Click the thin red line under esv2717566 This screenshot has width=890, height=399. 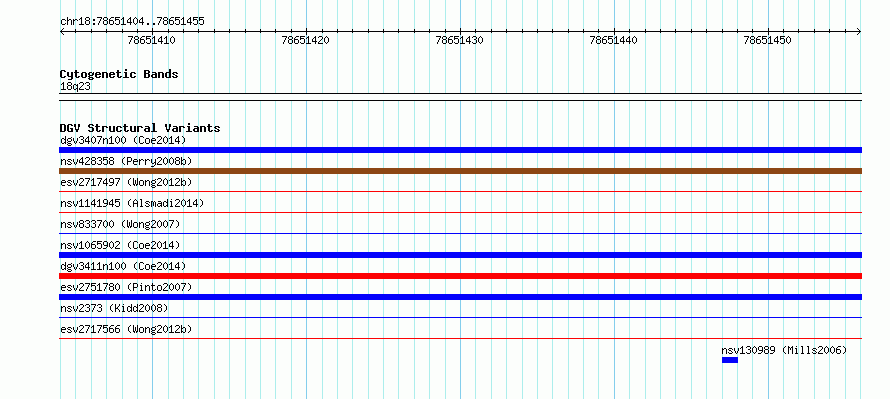point(460,339)
